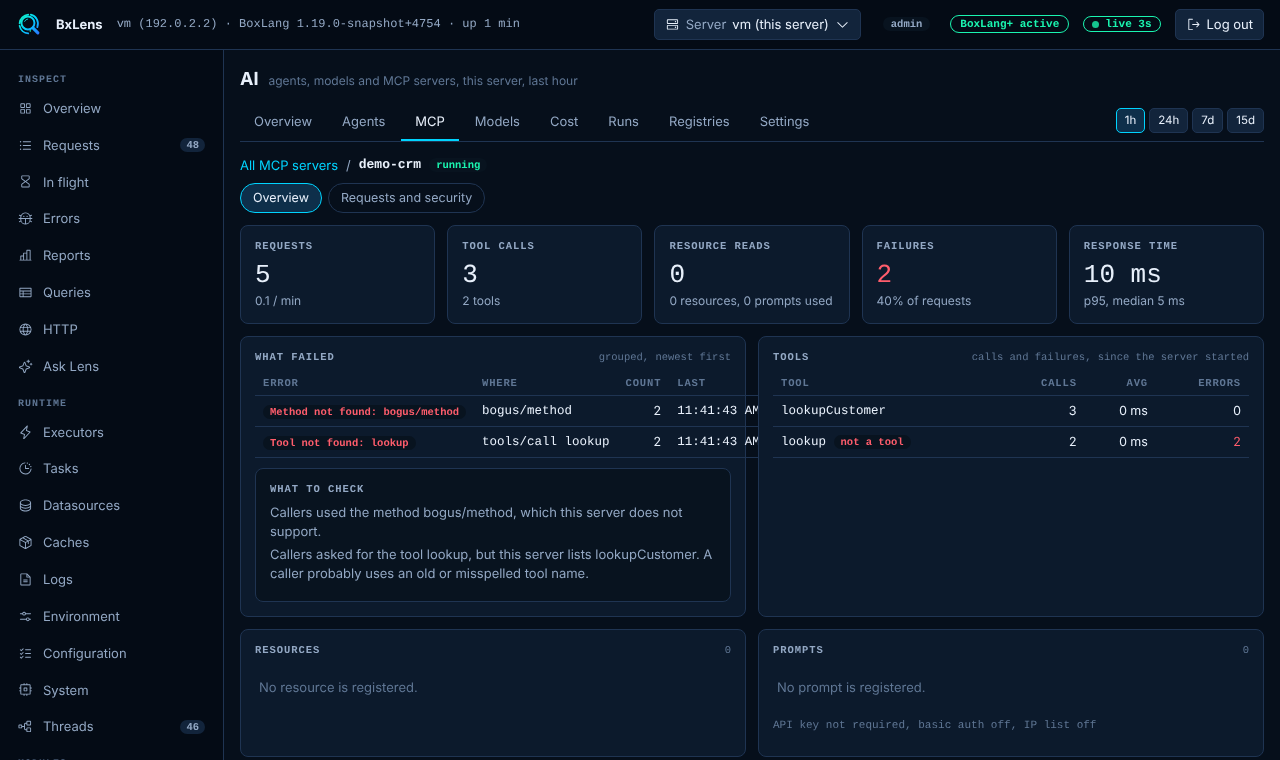Image resolution: width=1280 pixels, height=760 pixels.
Task: Switch time range to 7d
Action: (1207, 120)
